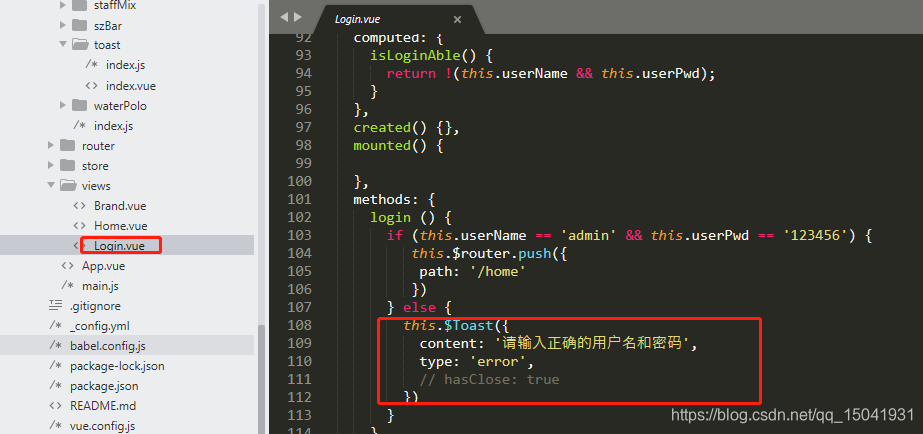Click the store folder icon
Viewport: 923px width, 434px height.
click(67, 165)
